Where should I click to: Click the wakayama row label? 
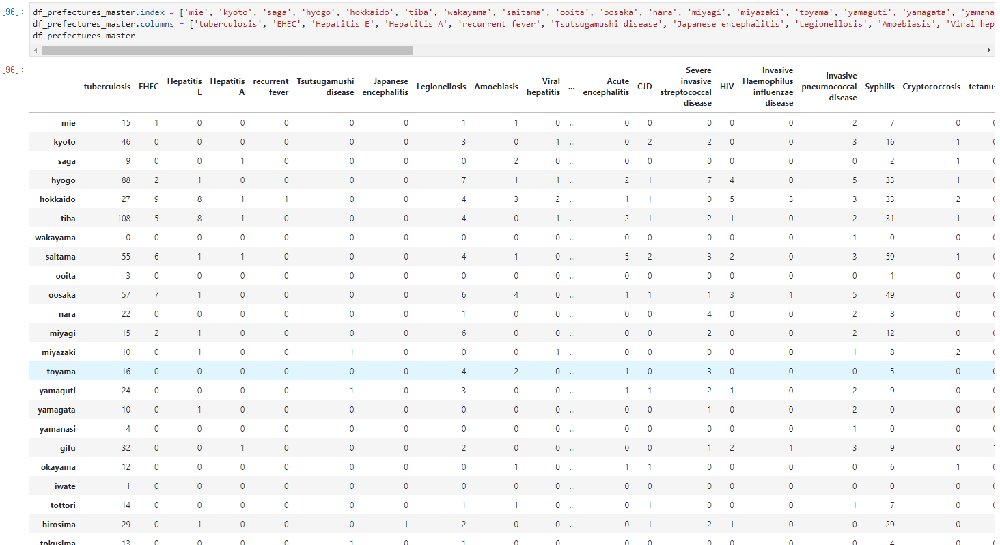tap(59, 237)
